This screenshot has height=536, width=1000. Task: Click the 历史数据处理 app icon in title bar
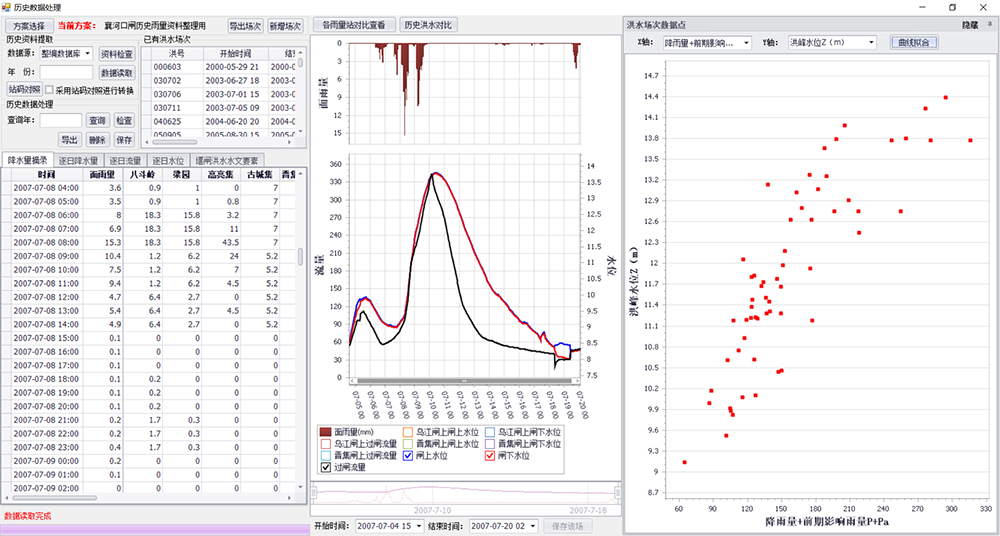tap(7, 7)
